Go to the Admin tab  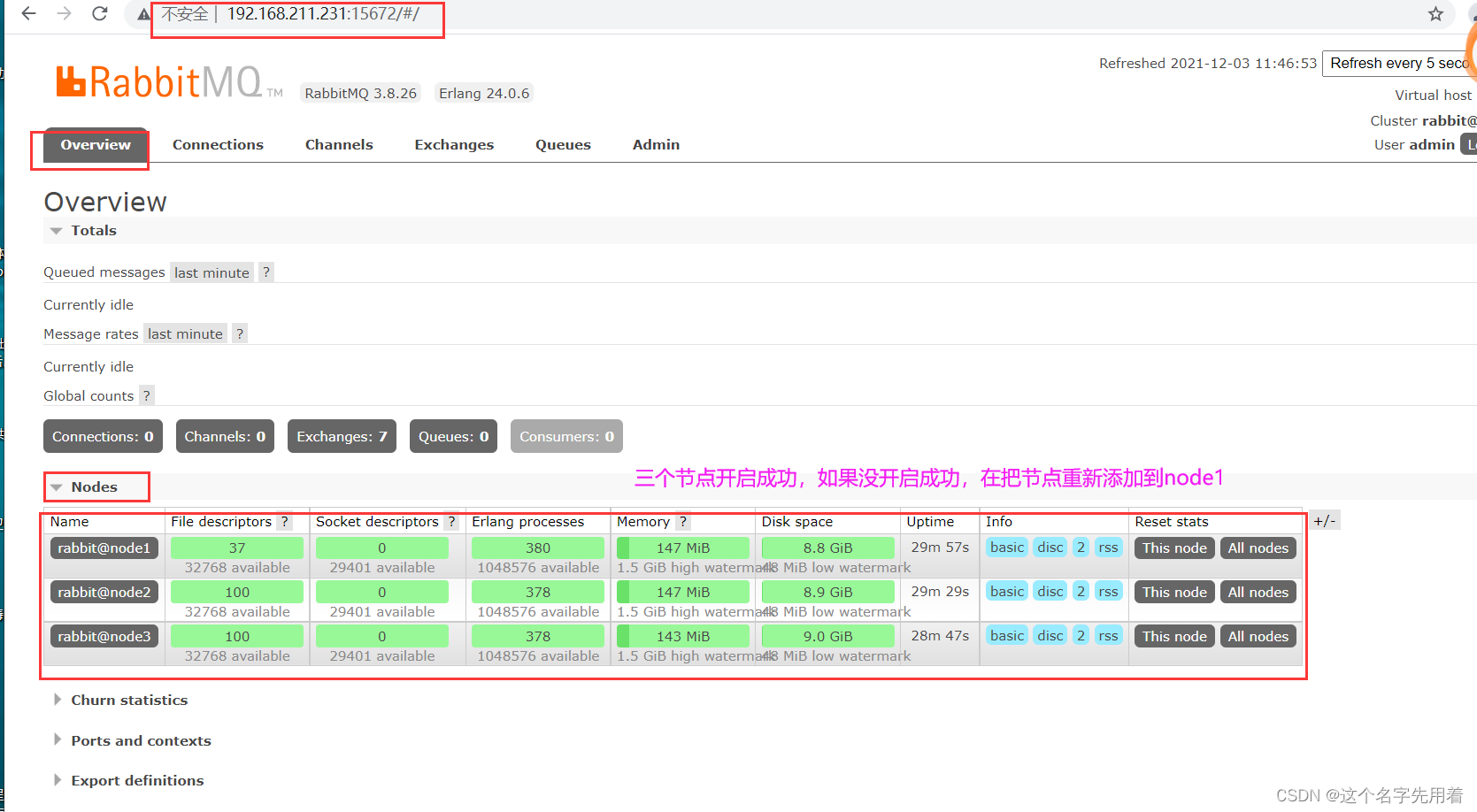656,145
